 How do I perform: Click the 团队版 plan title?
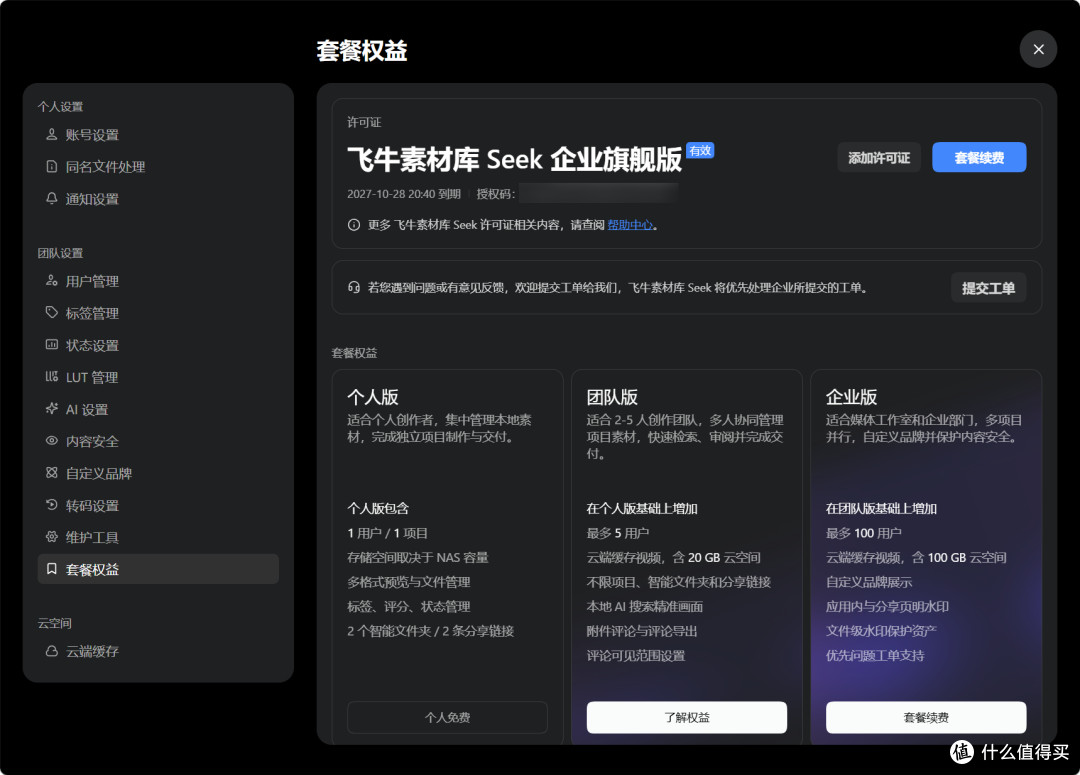(612, 397)
